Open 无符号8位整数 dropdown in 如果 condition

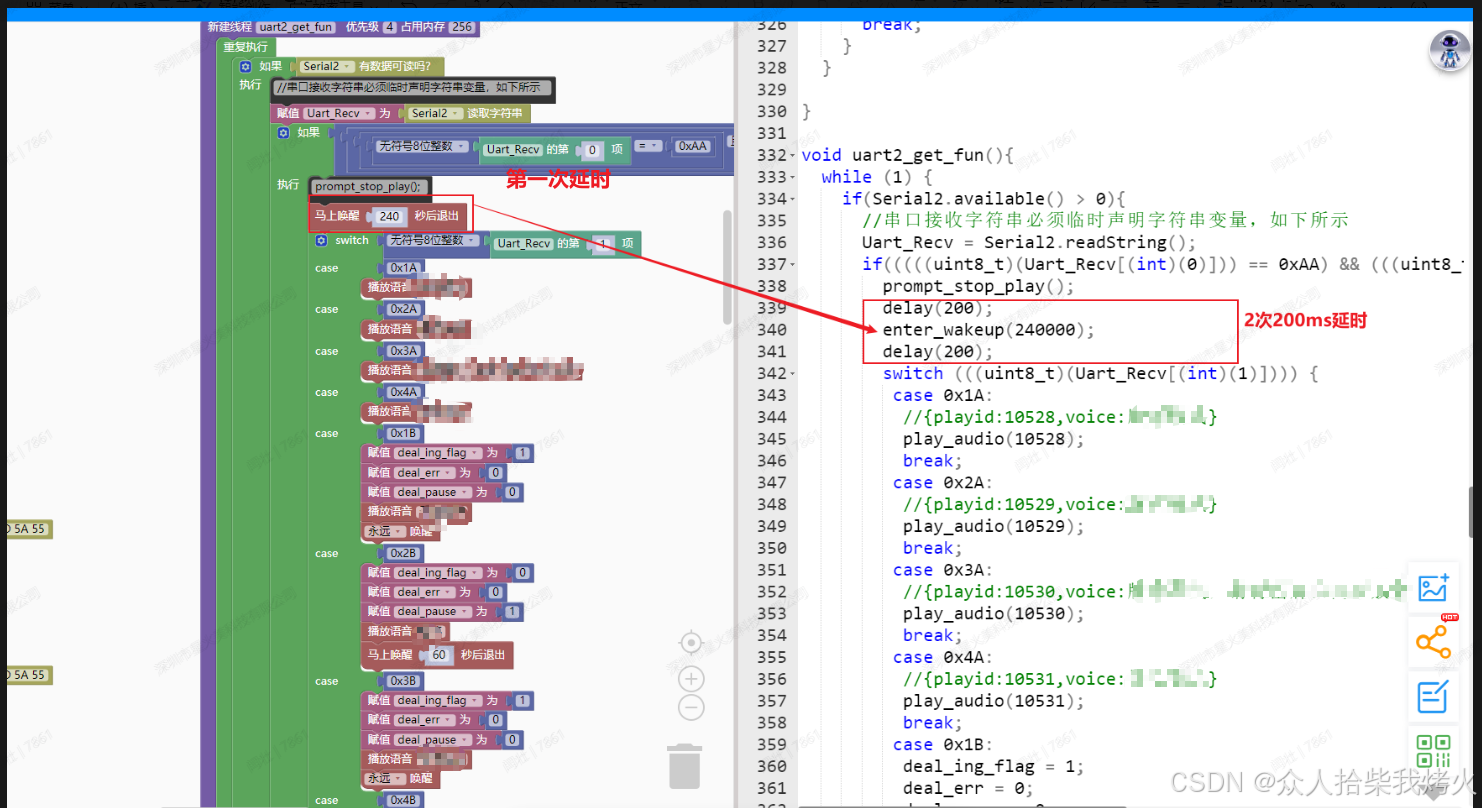click(423, 146)
